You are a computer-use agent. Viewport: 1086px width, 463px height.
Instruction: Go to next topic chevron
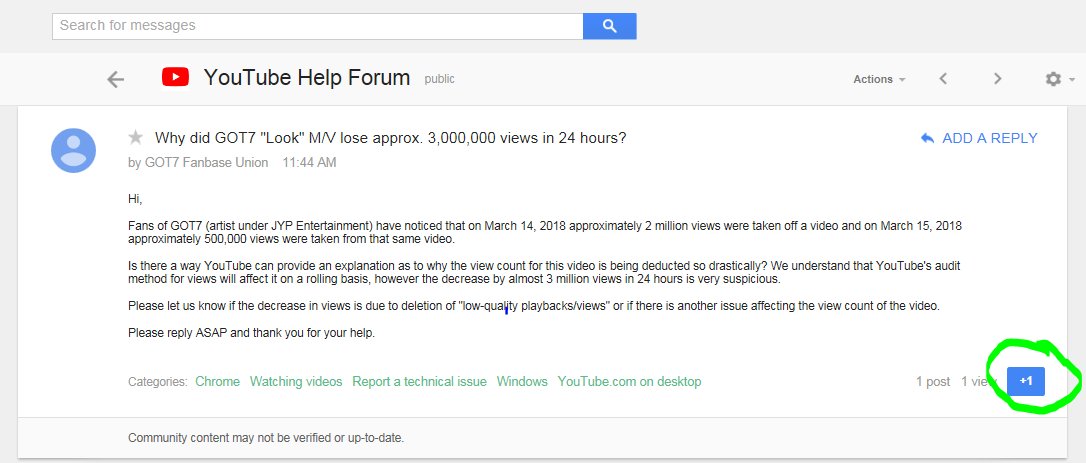997,79
